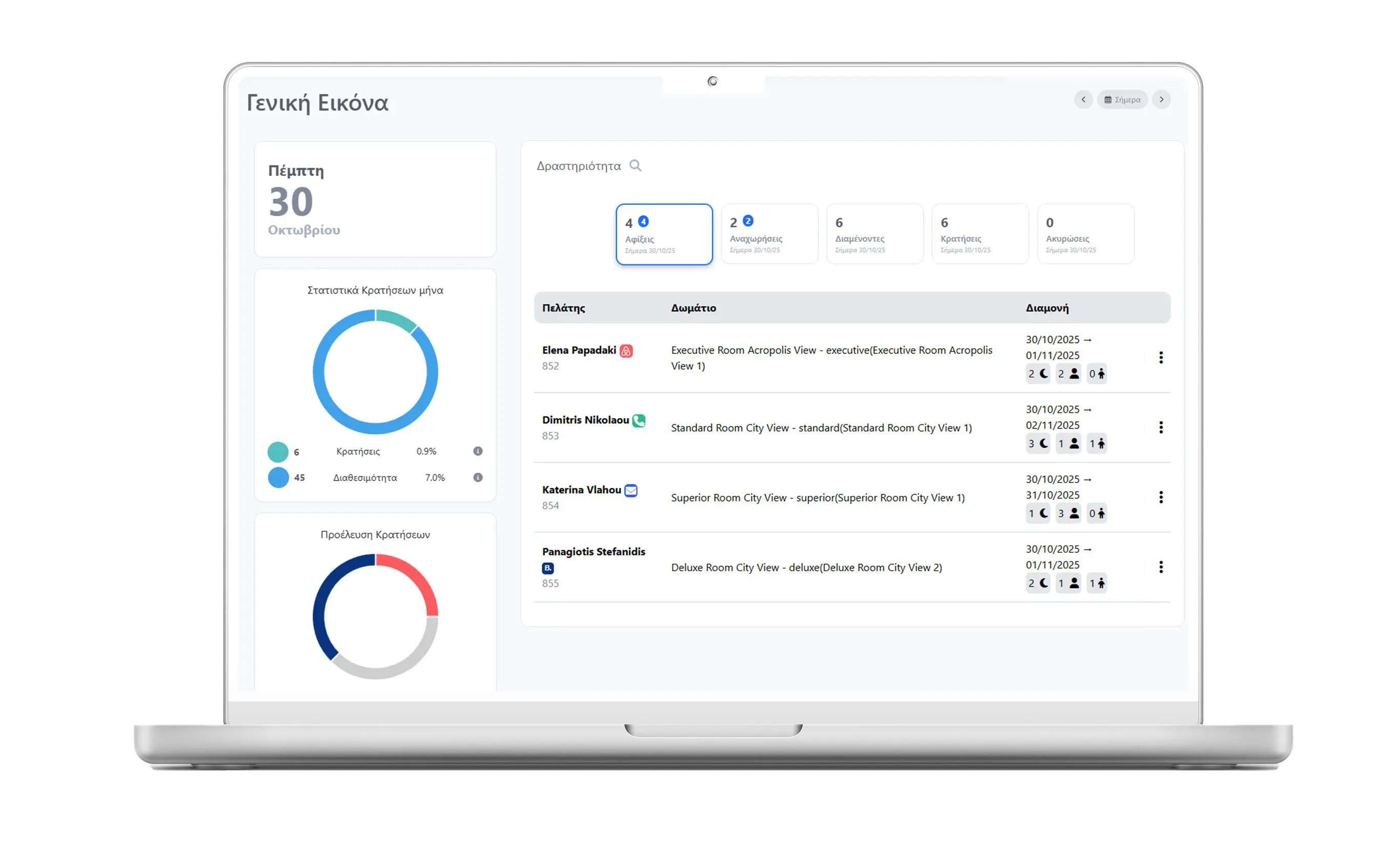The image size is (1400, 852).
Task: Click the next-day arrow button
Action: (x=1161, y=99)
